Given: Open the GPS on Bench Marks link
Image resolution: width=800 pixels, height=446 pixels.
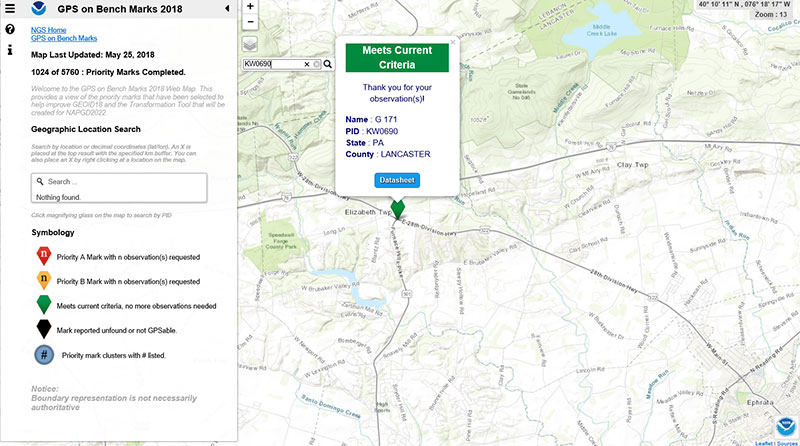Looking at the screenshot, I should (x=65, y=38).
